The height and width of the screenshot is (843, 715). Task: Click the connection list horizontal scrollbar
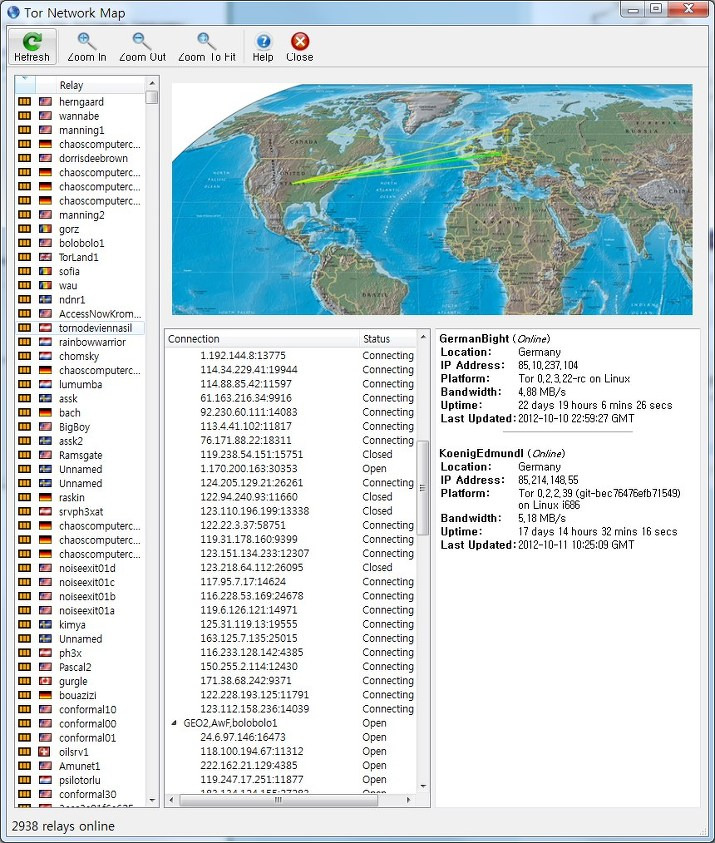coord(278,800)
